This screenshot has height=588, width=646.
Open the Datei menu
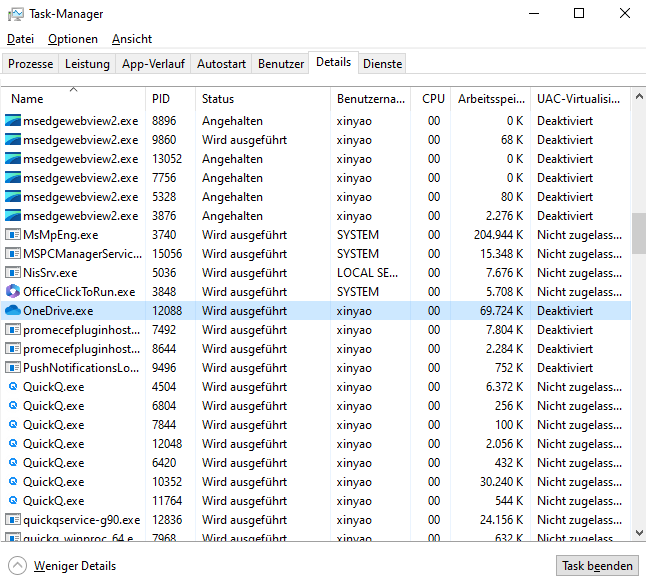tap(20, 39)
